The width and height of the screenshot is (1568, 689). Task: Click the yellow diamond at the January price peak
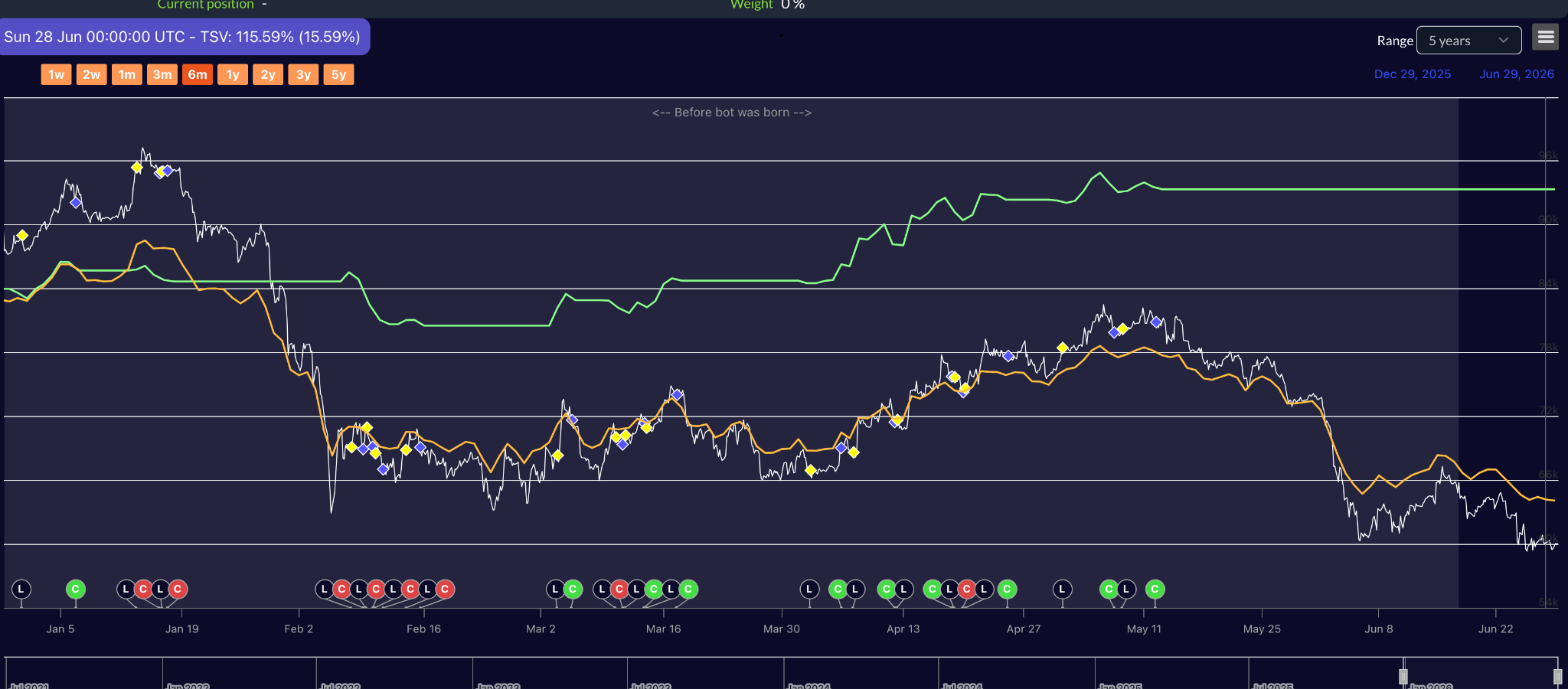[136, 168]
